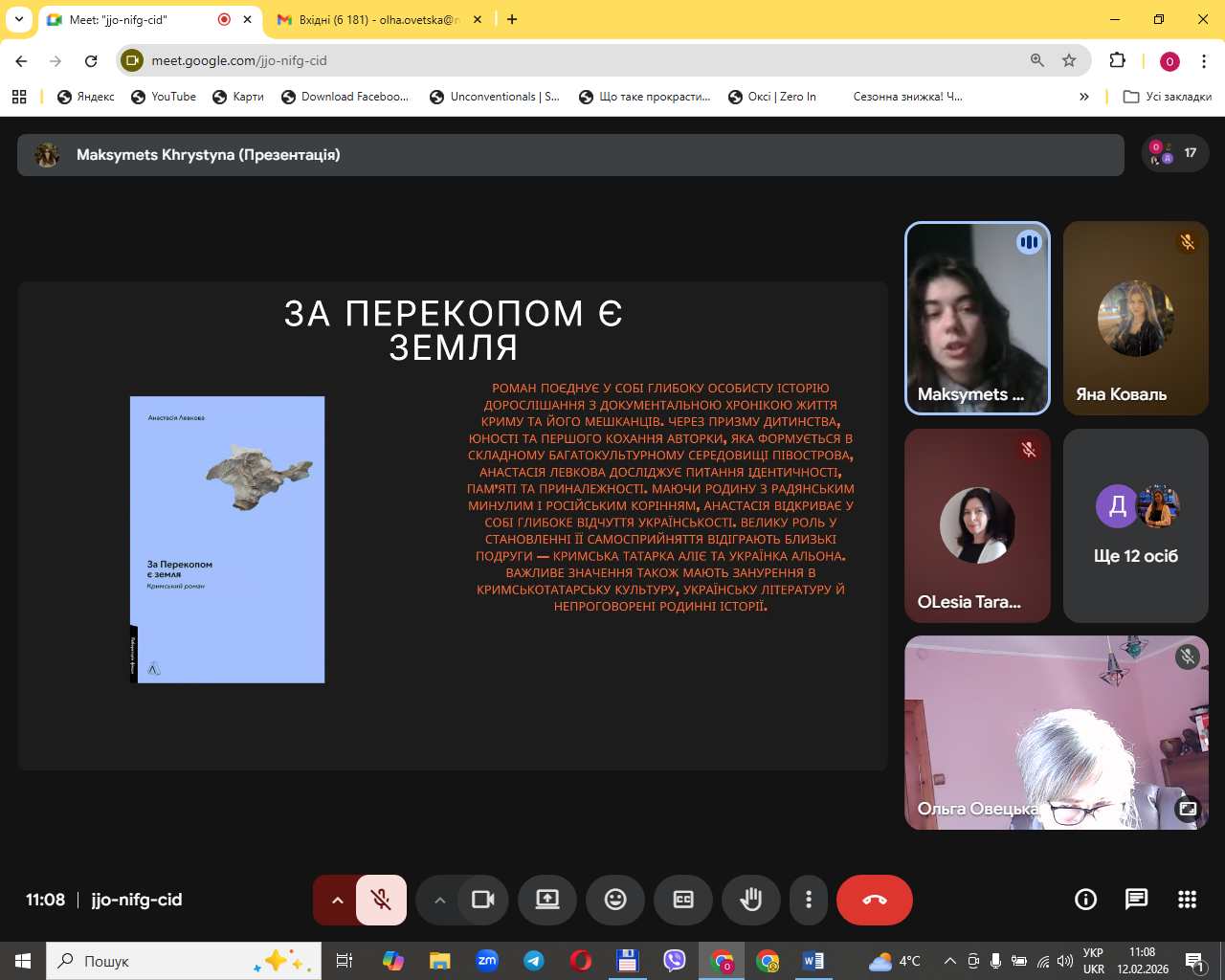Viewport: 1225px width, 980px height.
Task: Expand audio settings arrow beside microphone
Action: point(337,900)
